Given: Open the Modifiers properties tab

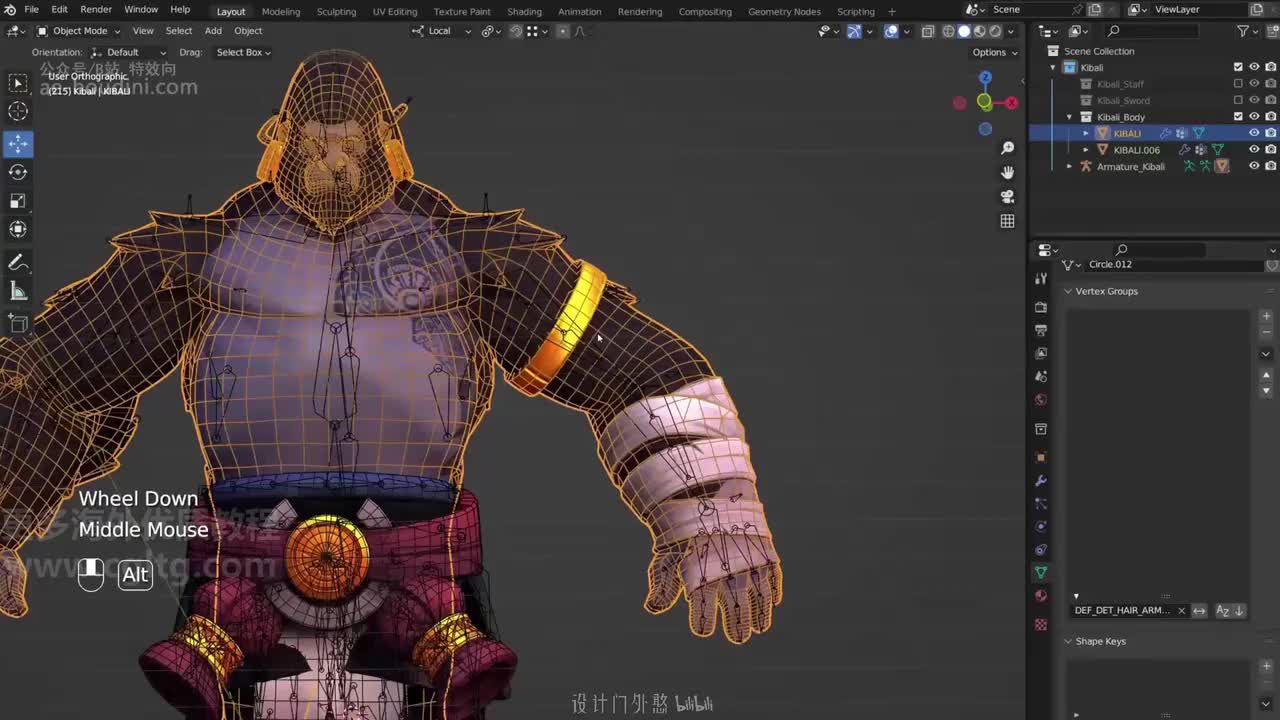Looking at the screenshot, I should tap(1041, 481).
